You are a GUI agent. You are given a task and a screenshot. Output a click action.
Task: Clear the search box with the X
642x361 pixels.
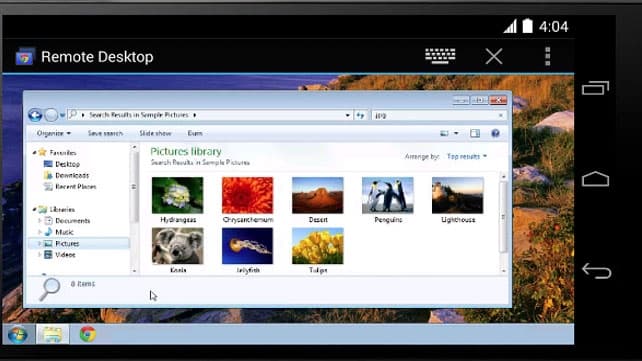pos(501,115)
